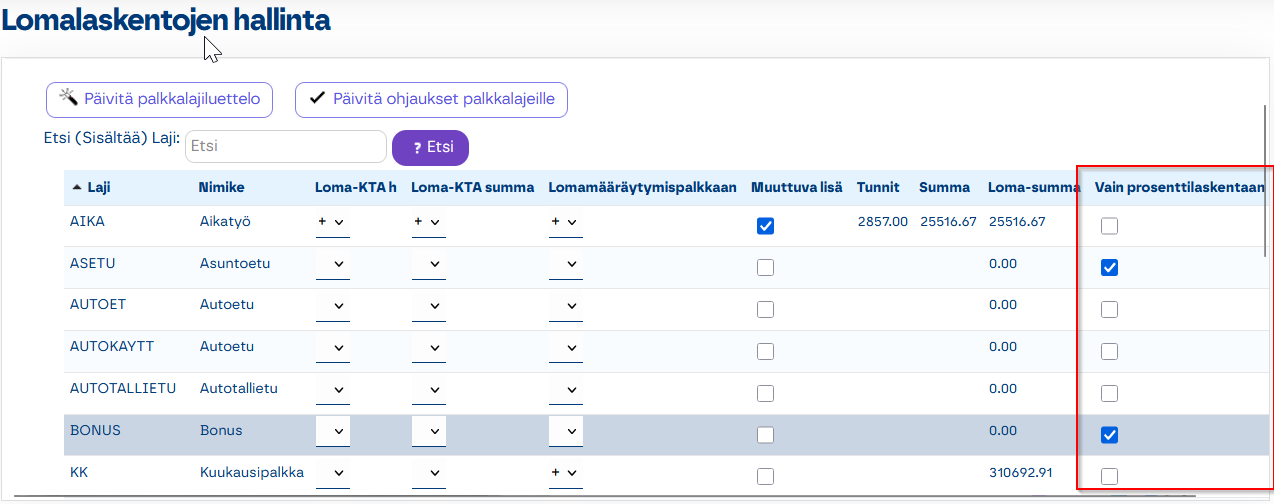Image resolution: width=1274 pixels, height=504 pixels.
Task: Click the magic wand icon on Päivitä palkkalajiluettelo
Action: point(68,98)
